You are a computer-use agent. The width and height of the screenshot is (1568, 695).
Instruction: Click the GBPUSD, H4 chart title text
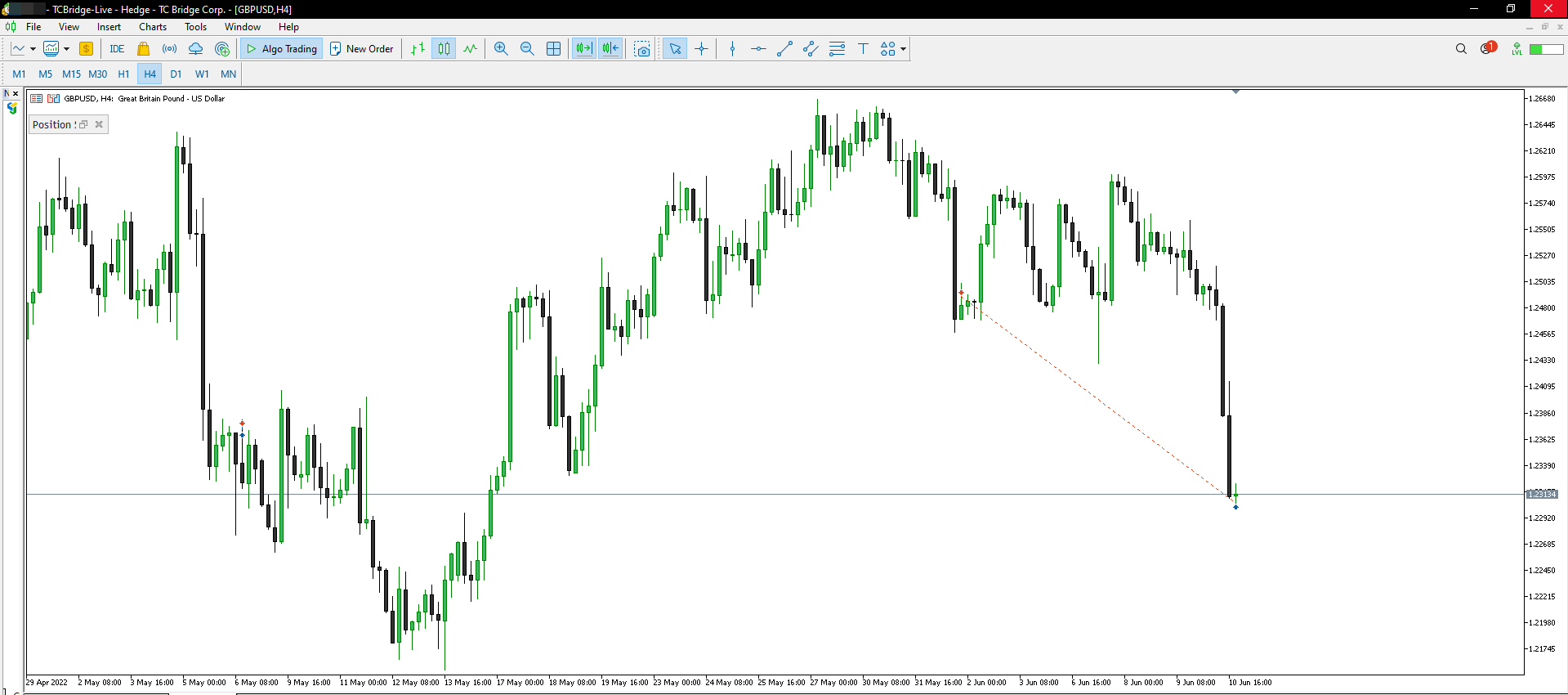pos(144,99)
